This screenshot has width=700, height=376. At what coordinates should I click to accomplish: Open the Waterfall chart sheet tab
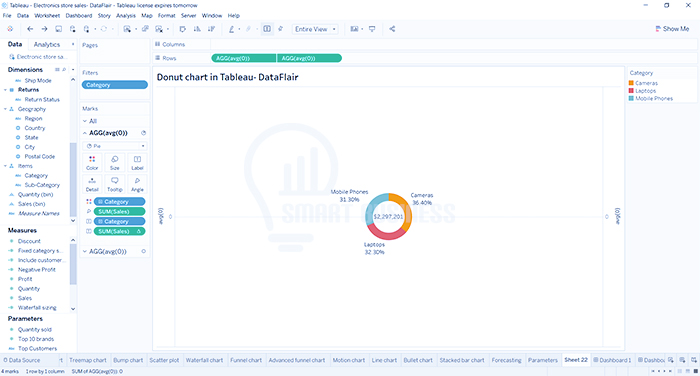(x=204, y=360)
